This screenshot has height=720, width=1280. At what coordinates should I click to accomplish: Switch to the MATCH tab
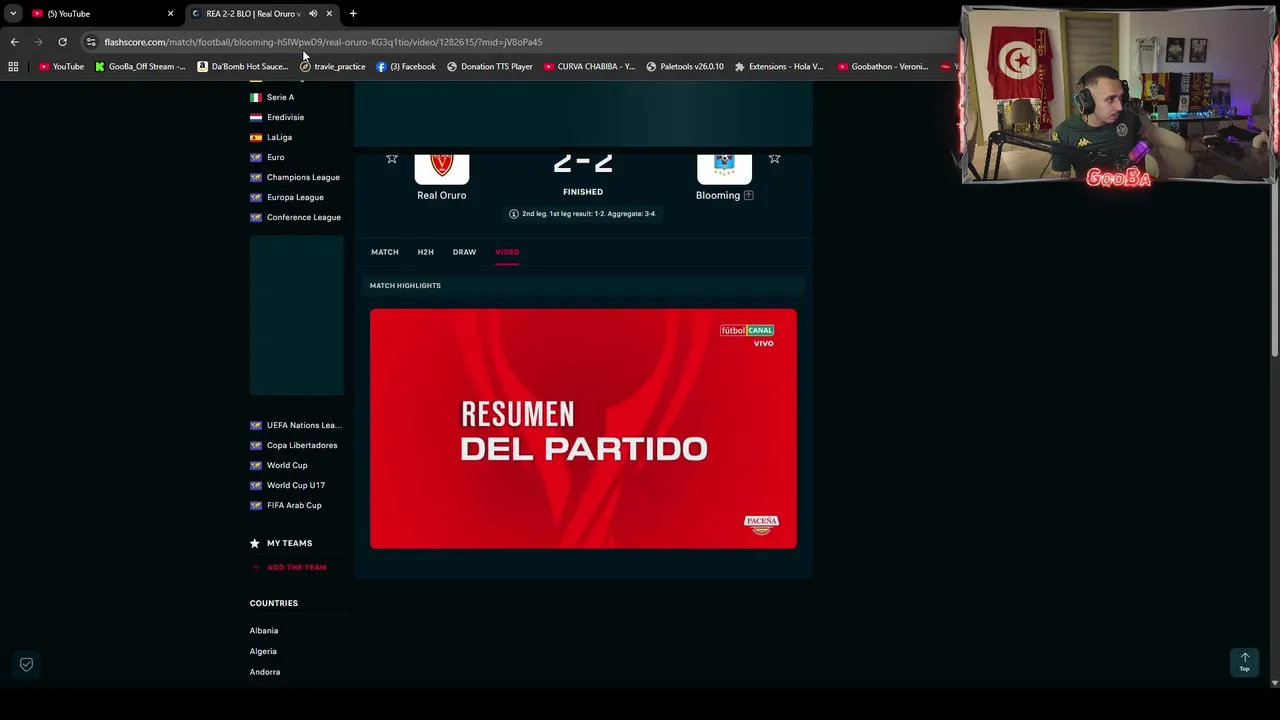click(x=385, y=252)
